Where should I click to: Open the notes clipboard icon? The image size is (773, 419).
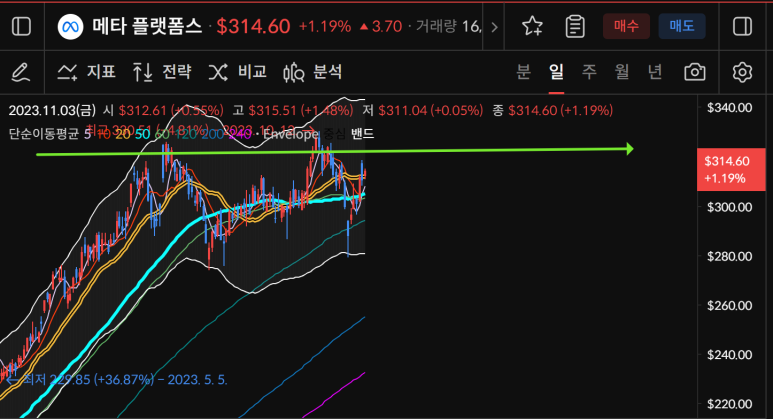[x=575, y=26]
